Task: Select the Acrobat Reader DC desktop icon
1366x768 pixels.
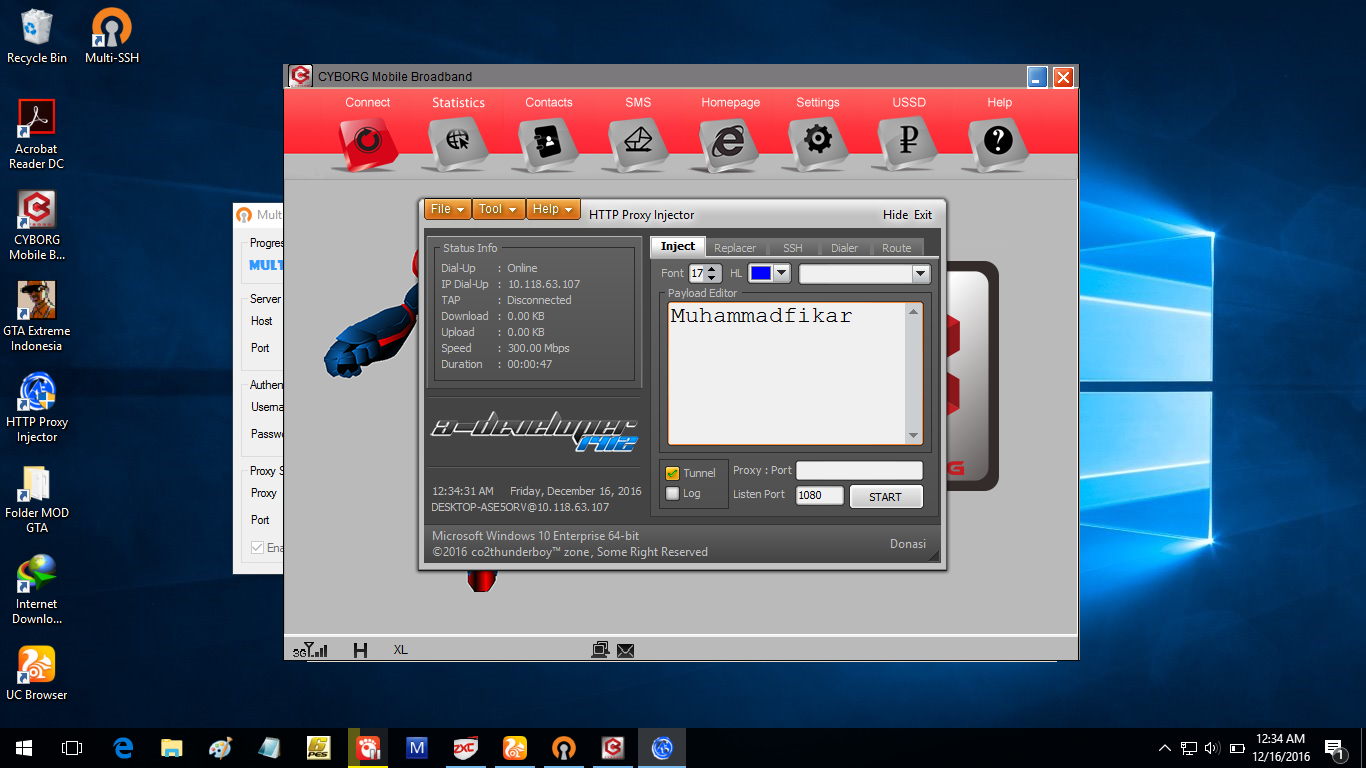Action: coord(37,135)
